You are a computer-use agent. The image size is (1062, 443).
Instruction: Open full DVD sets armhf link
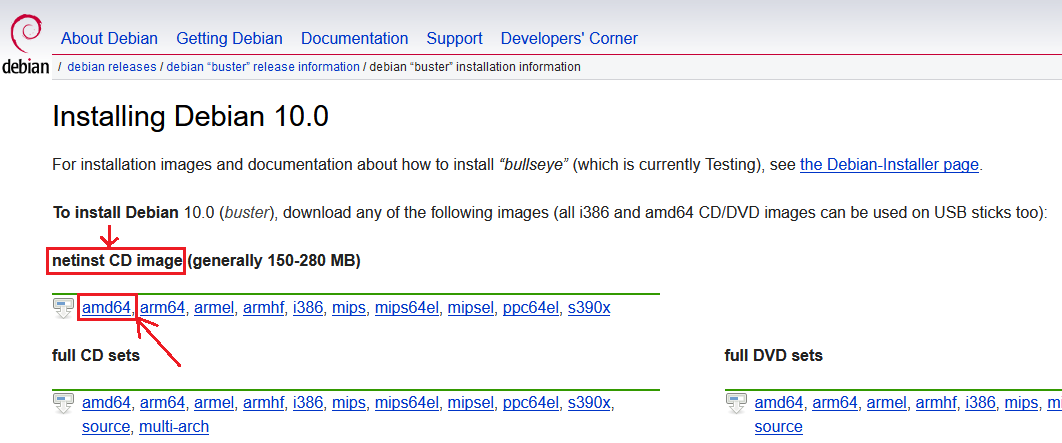(x=936, y=404)
